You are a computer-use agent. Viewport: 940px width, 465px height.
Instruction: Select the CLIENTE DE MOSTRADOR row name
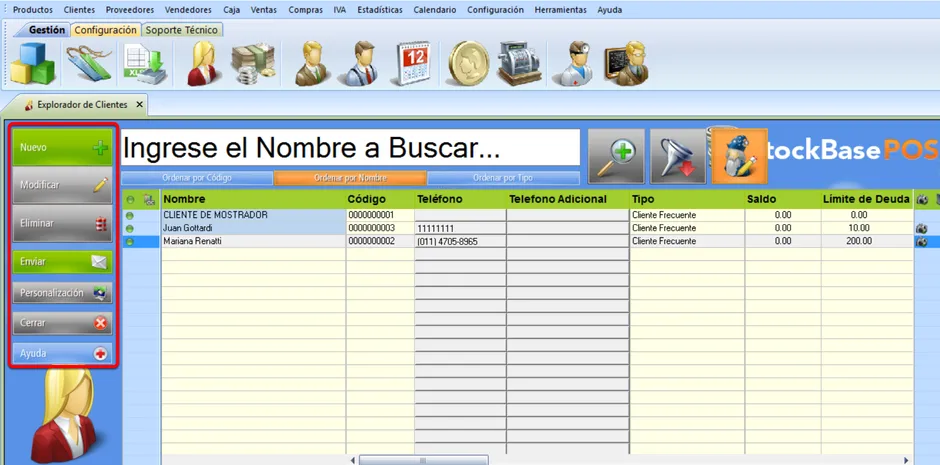[x=253, y=215]
